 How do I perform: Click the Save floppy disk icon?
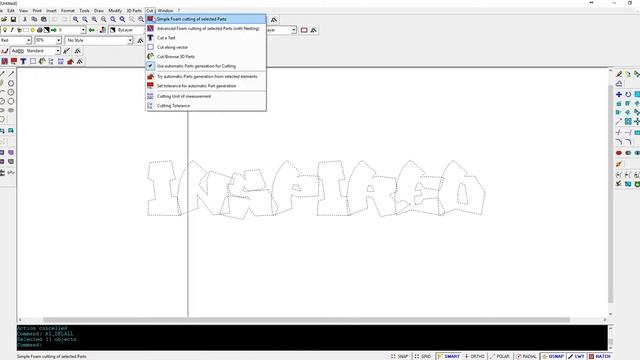coord(13,19)
